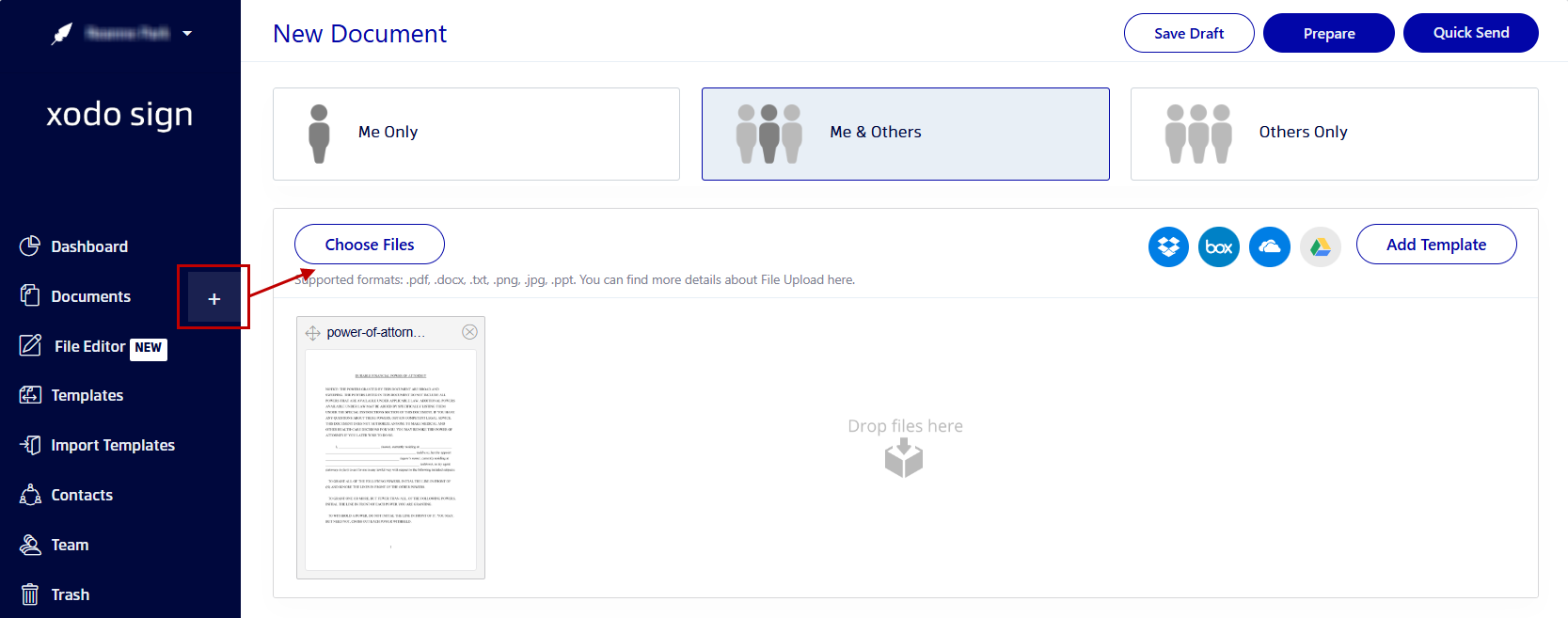1568x618 pixels.
Task: Click the Contacts people icon
Action: pyautogui.click(x=30, y=494)
